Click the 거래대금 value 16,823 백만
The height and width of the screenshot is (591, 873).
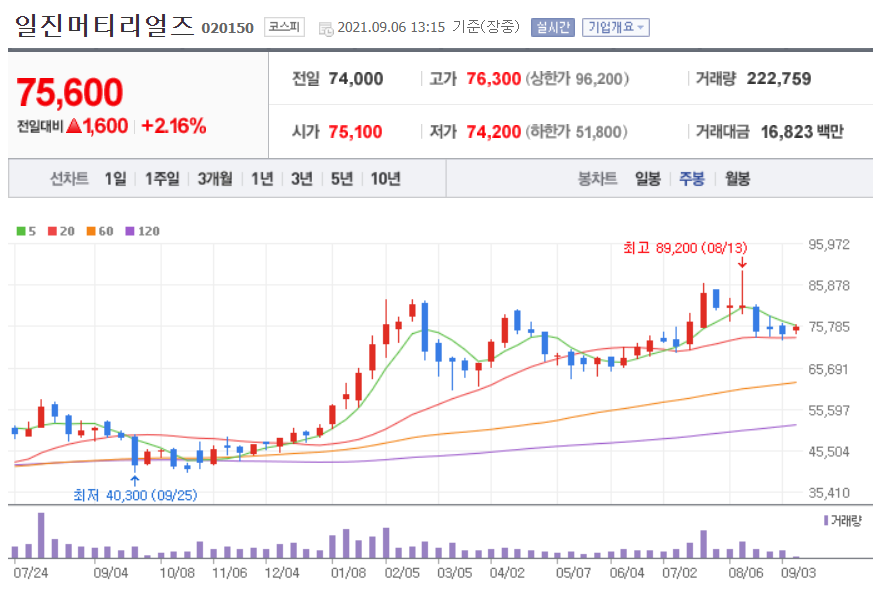click(802, 132)
